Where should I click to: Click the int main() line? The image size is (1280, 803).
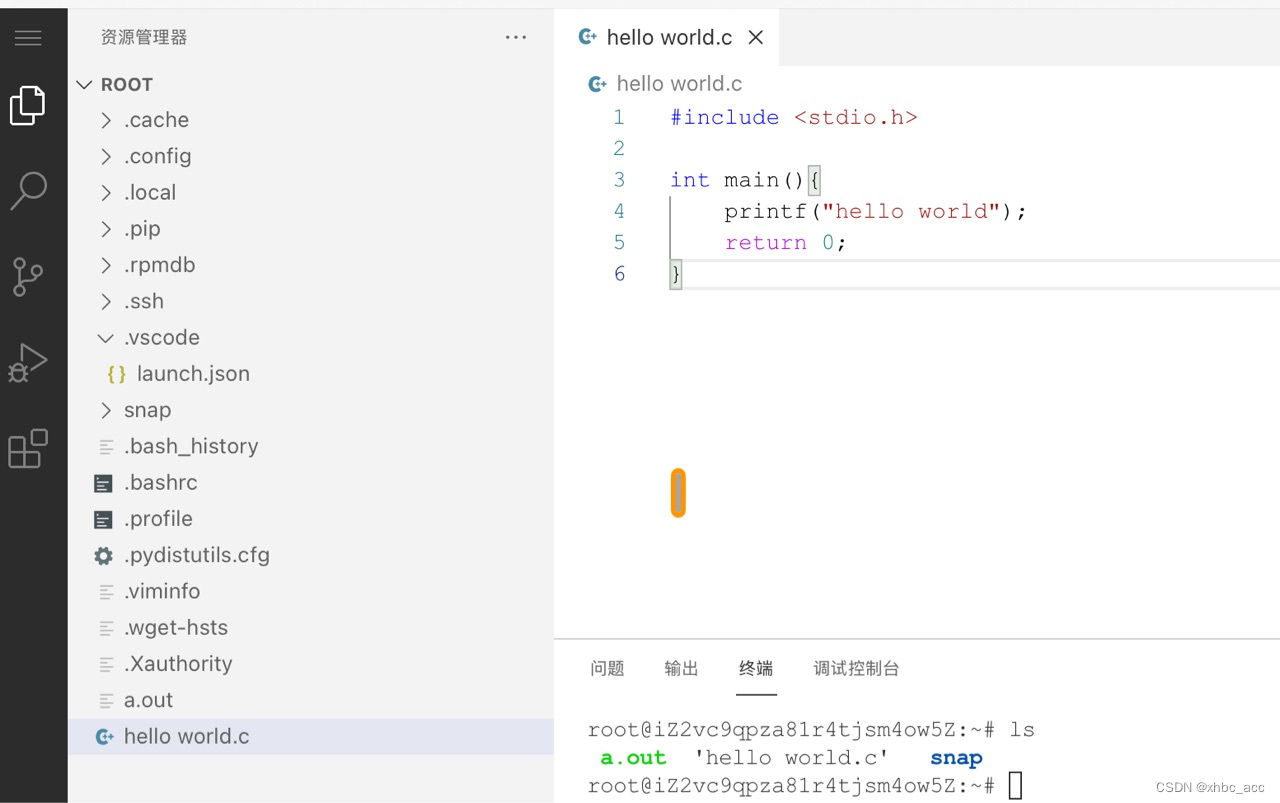[x=745, y=180]
